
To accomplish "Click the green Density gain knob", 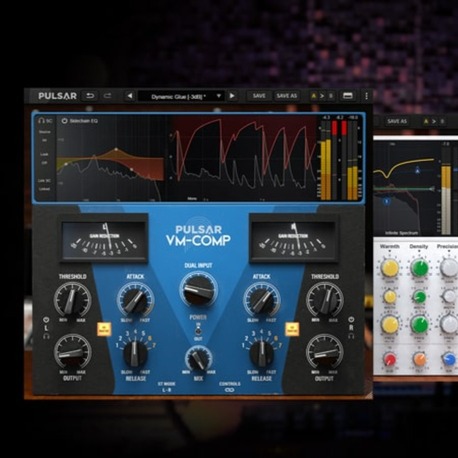I will click(419, 268).
